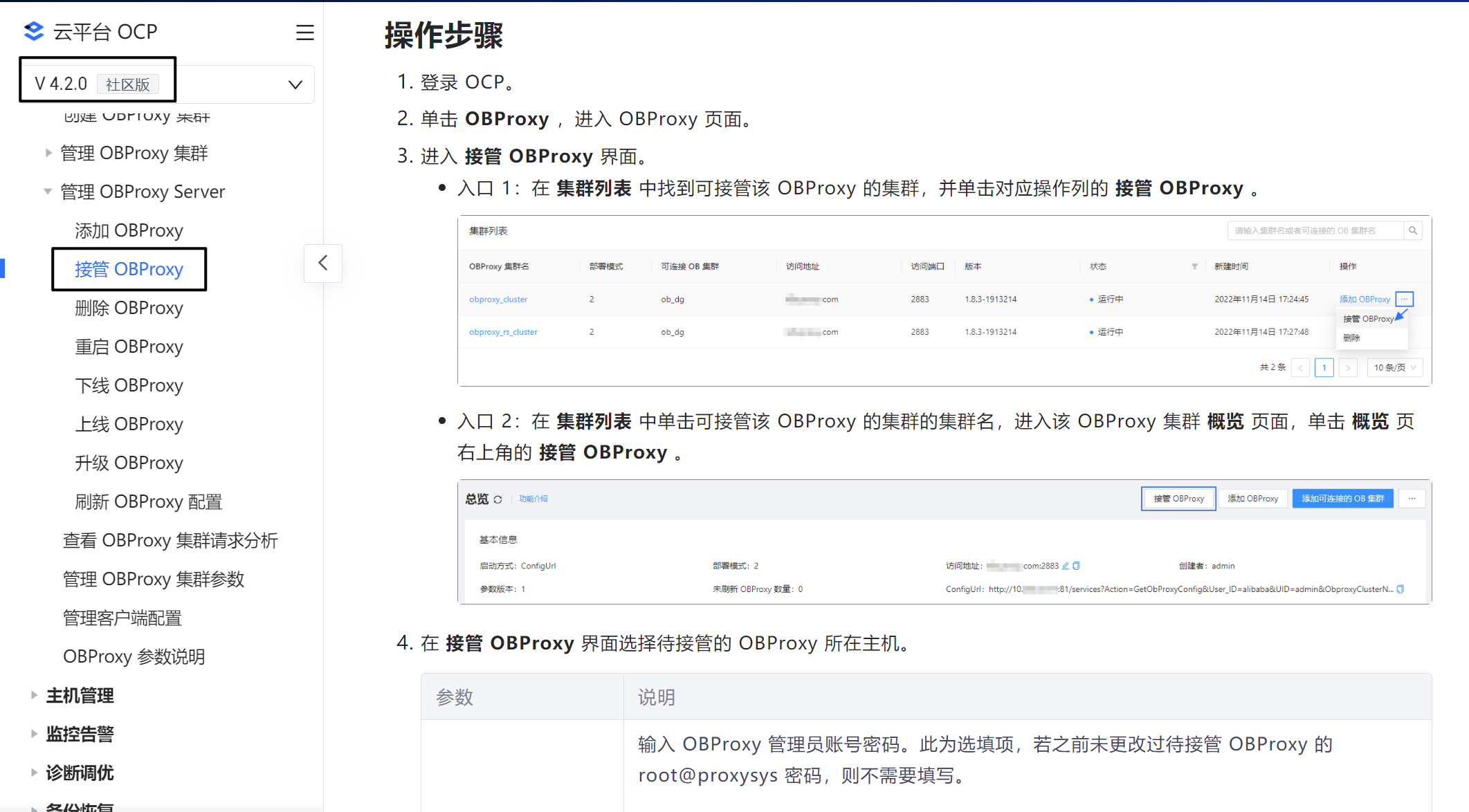1469x812 pixels.
Task: Collapse the 管理 OBProxy Server tree node
Action: tap(48, 192)
